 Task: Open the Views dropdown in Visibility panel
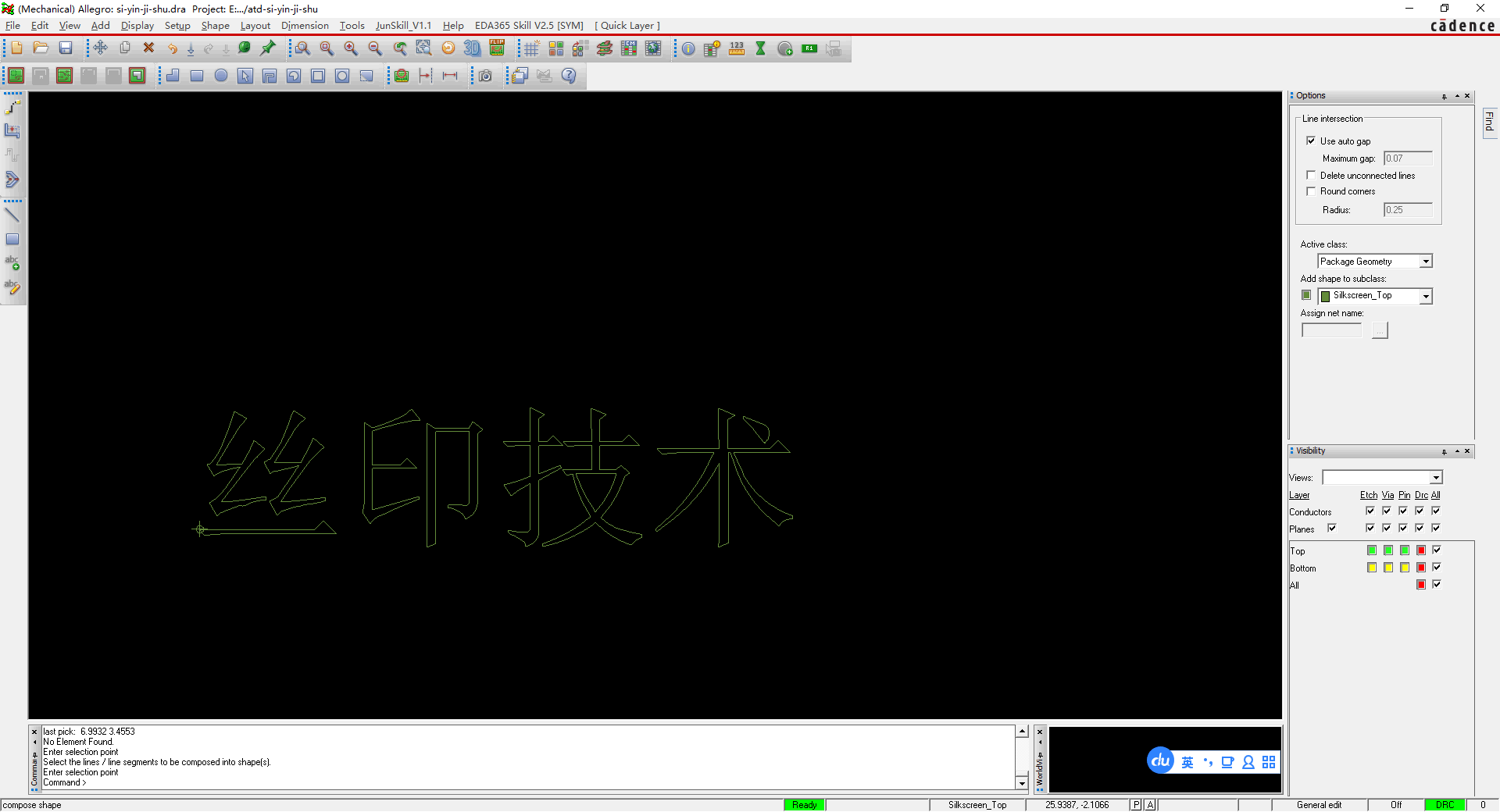[1436, 477]
